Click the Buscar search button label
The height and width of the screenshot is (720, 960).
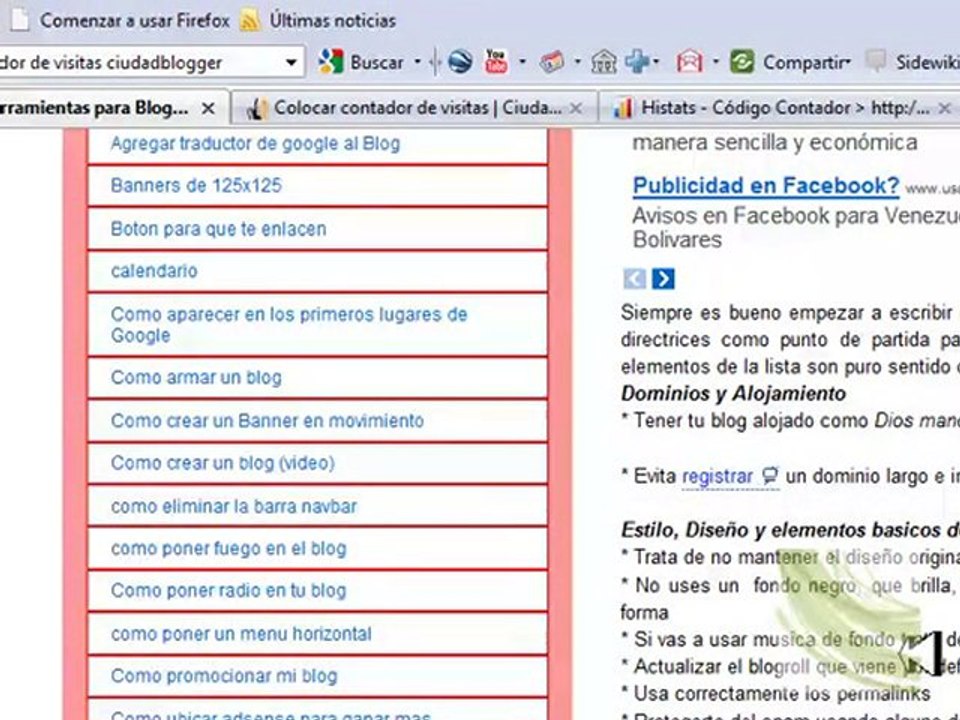tap(377, 62)
